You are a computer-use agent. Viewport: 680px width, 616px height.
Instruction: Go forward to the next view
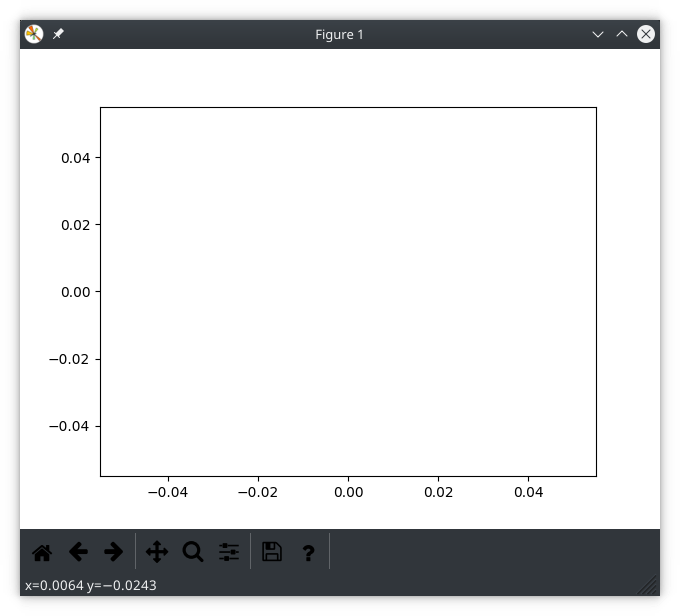(114, 552)
